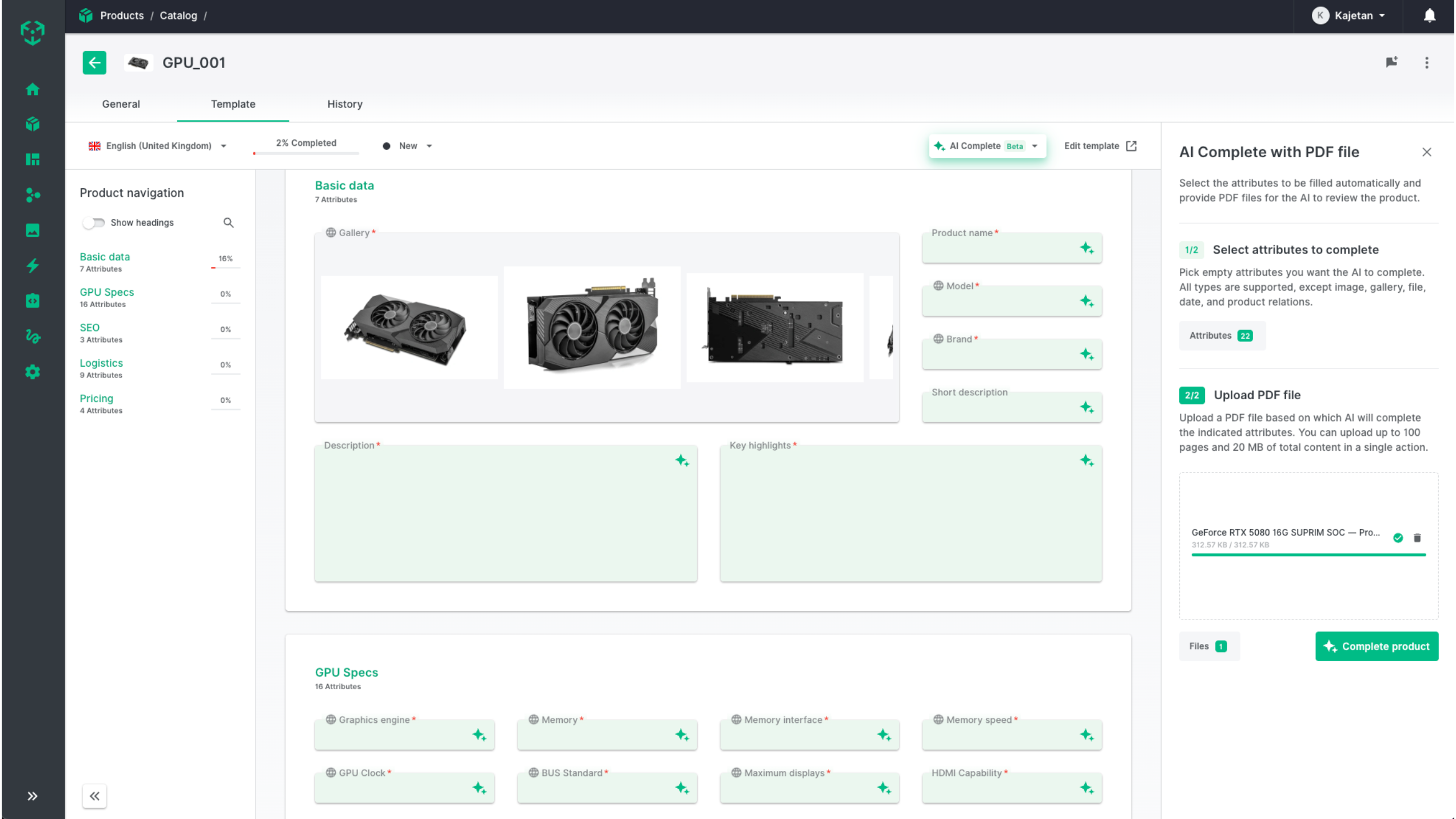This screenshot has height=819, width=1456.
Task: Switch to the History tab
Action: (x=344, y=104)
